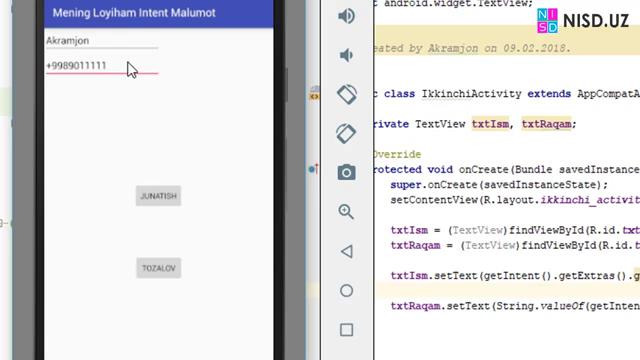Click the onCreate method signature
Viewport: 640px width, 360px height.
click(x=507, y=170)
